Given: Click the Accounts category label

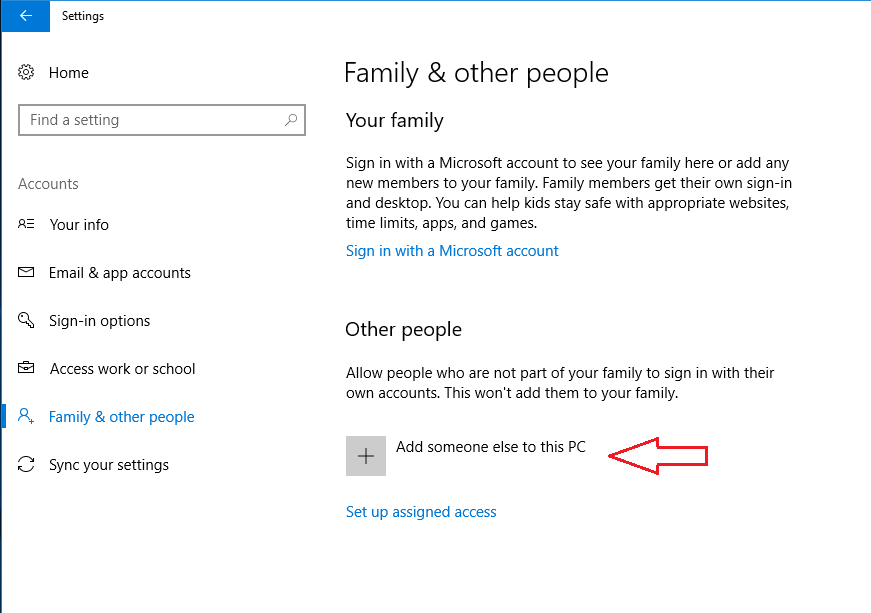Looking at the screenshot, I should point(48,184).
